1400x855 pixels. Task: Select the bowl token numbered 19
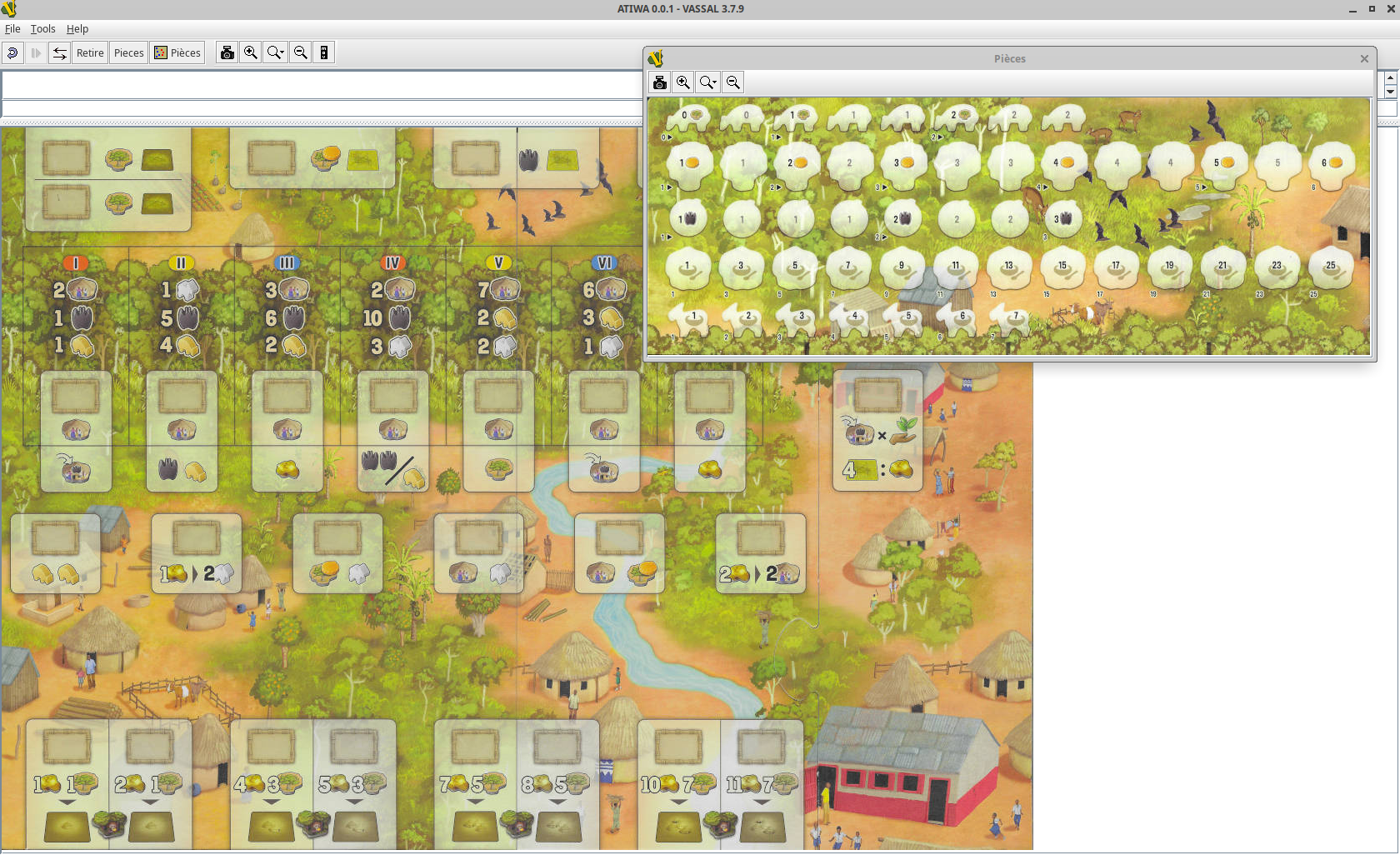click(x=1170, y=268)
